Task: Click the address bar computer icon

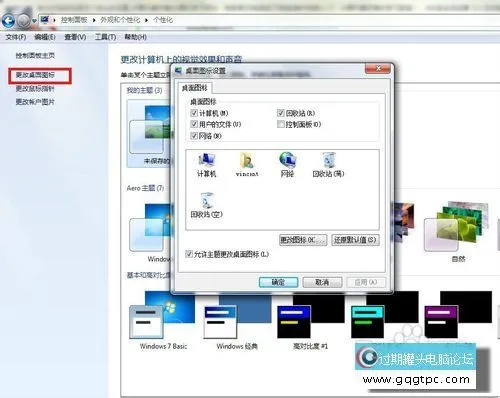Action: (45, 20)
